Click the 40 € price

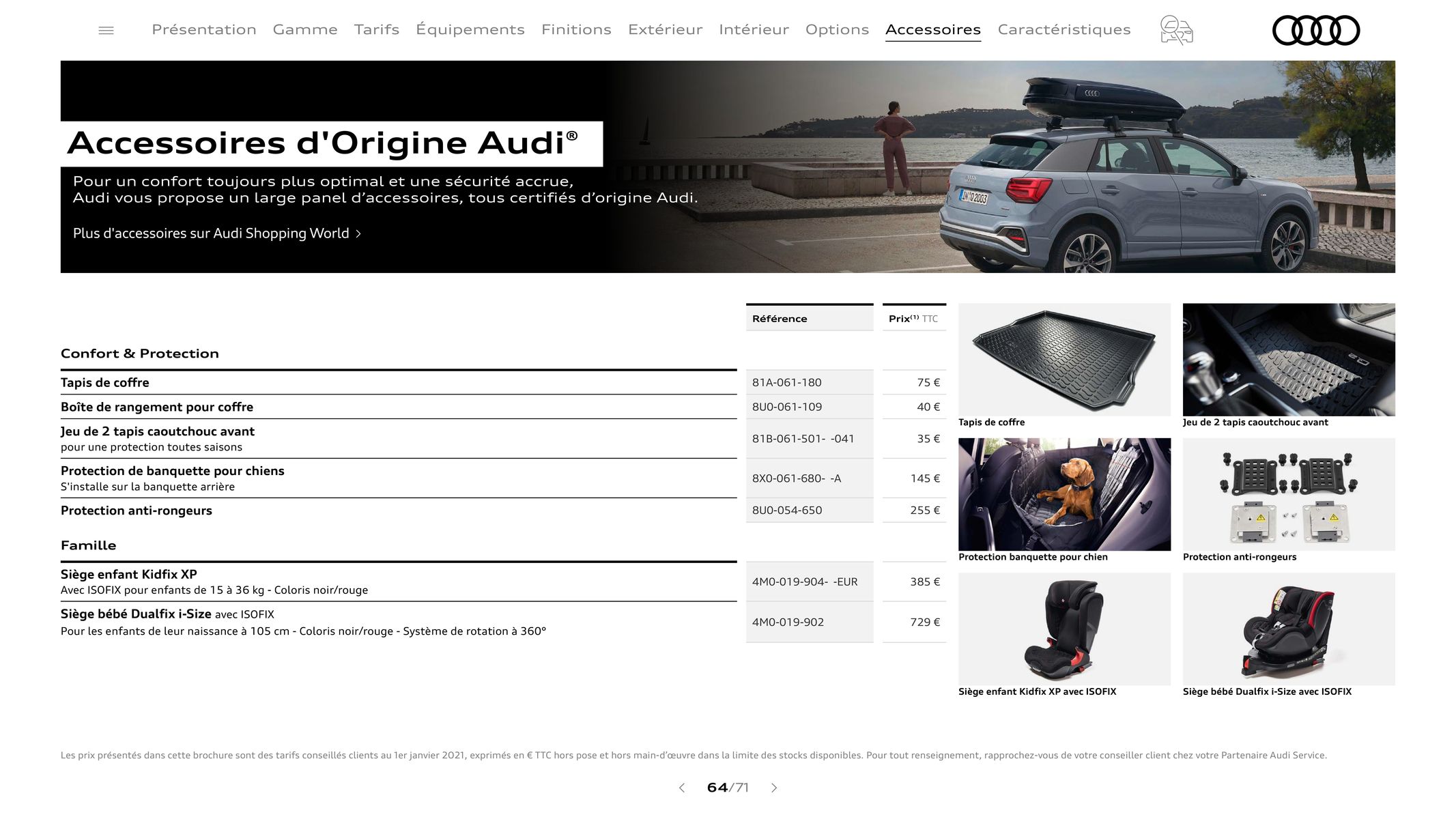[928, 407]
